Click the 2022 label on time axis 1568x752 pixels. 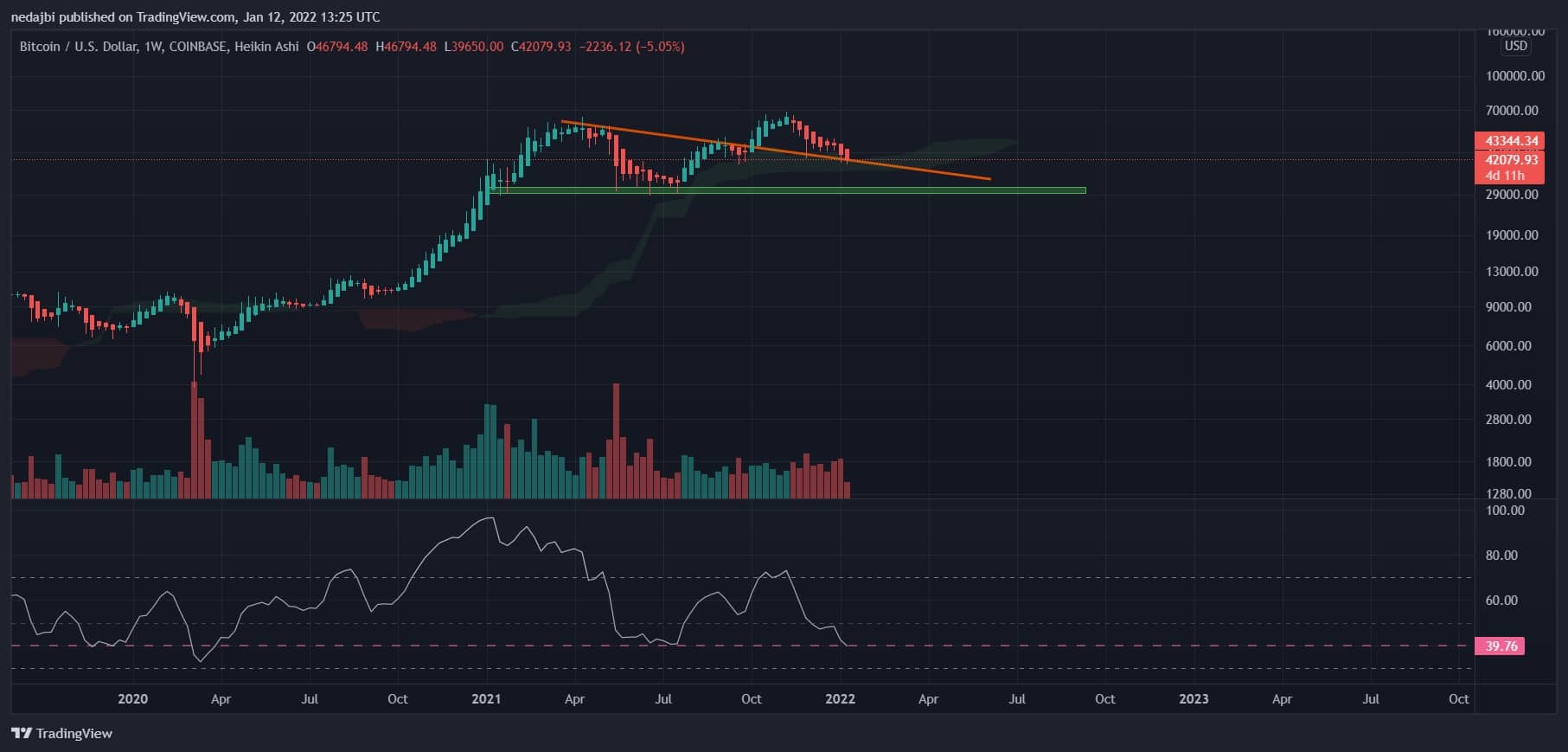(841, 699)
